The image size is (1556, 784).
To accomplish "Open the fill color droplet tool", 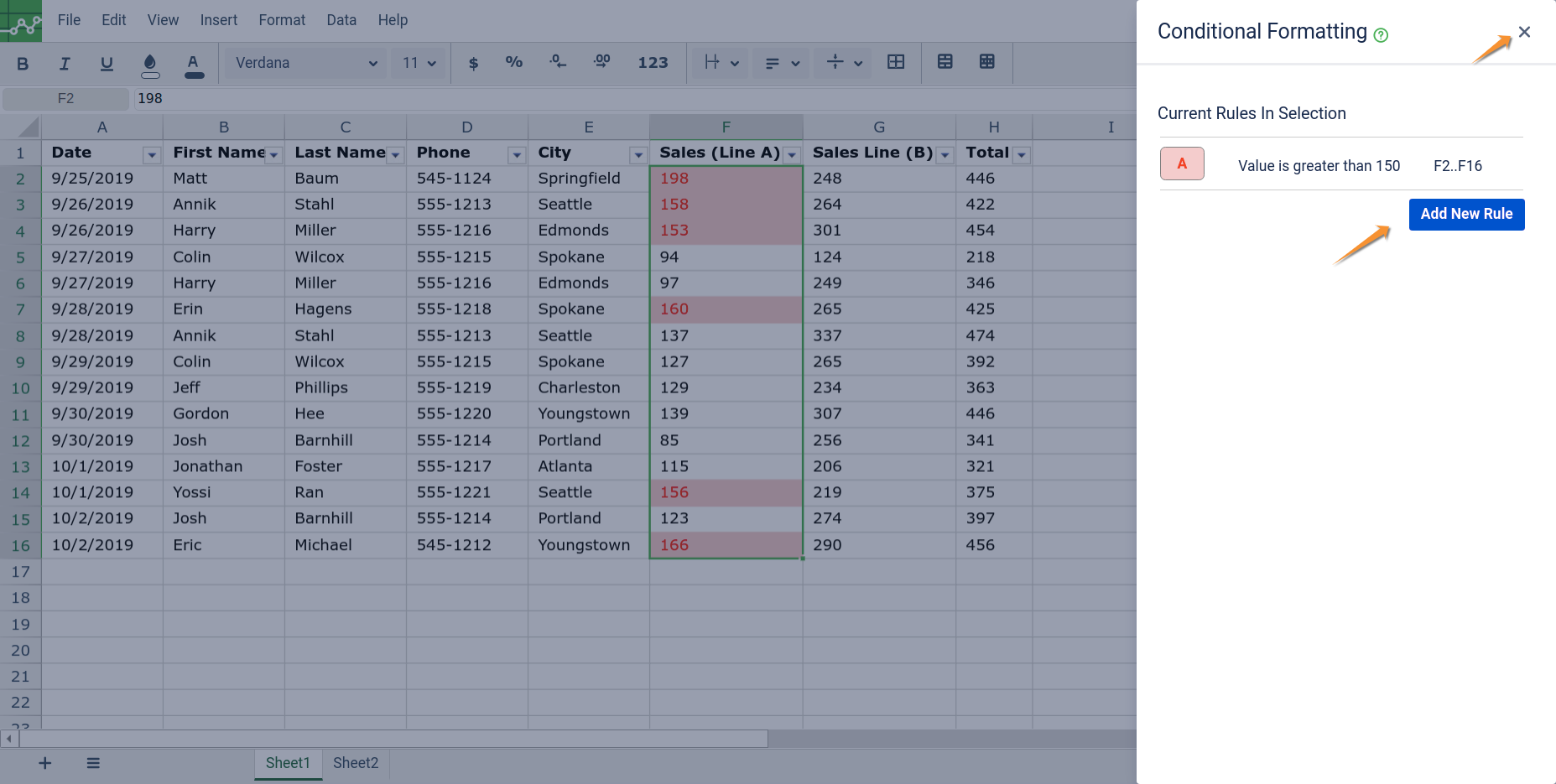I will [x=150, y=64].
